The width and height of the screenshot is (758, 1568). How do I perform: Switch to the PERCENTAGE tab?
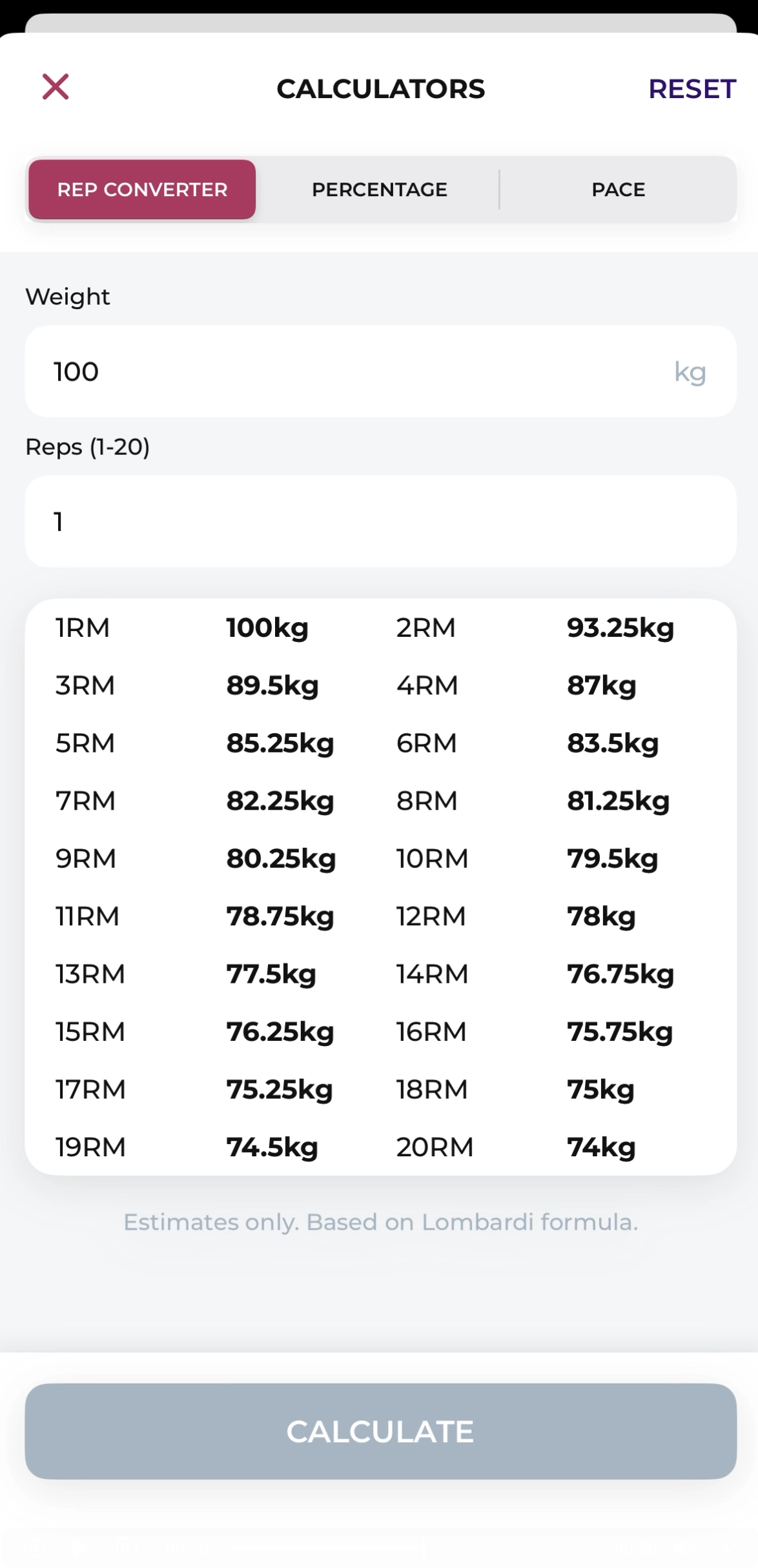(380, 189)
